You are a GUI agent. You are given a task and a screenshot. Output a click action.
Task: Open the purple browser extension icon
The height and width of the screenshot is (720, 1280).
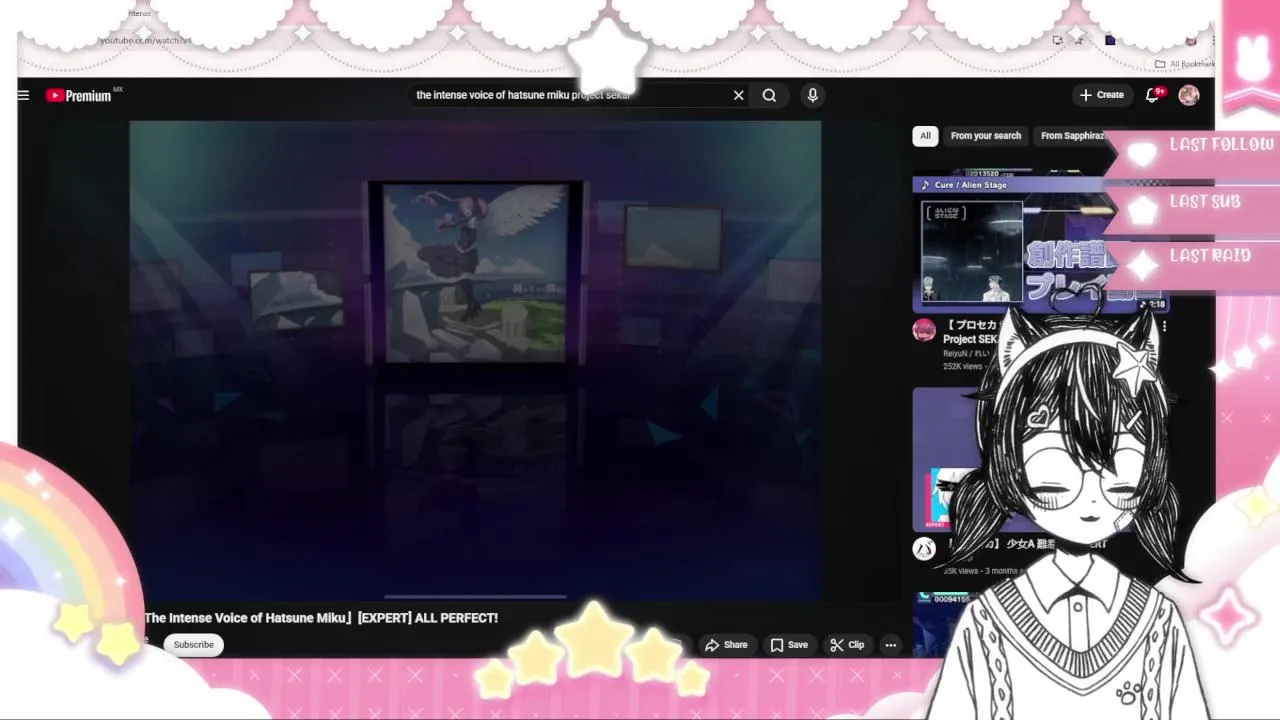click(1110, 40)
